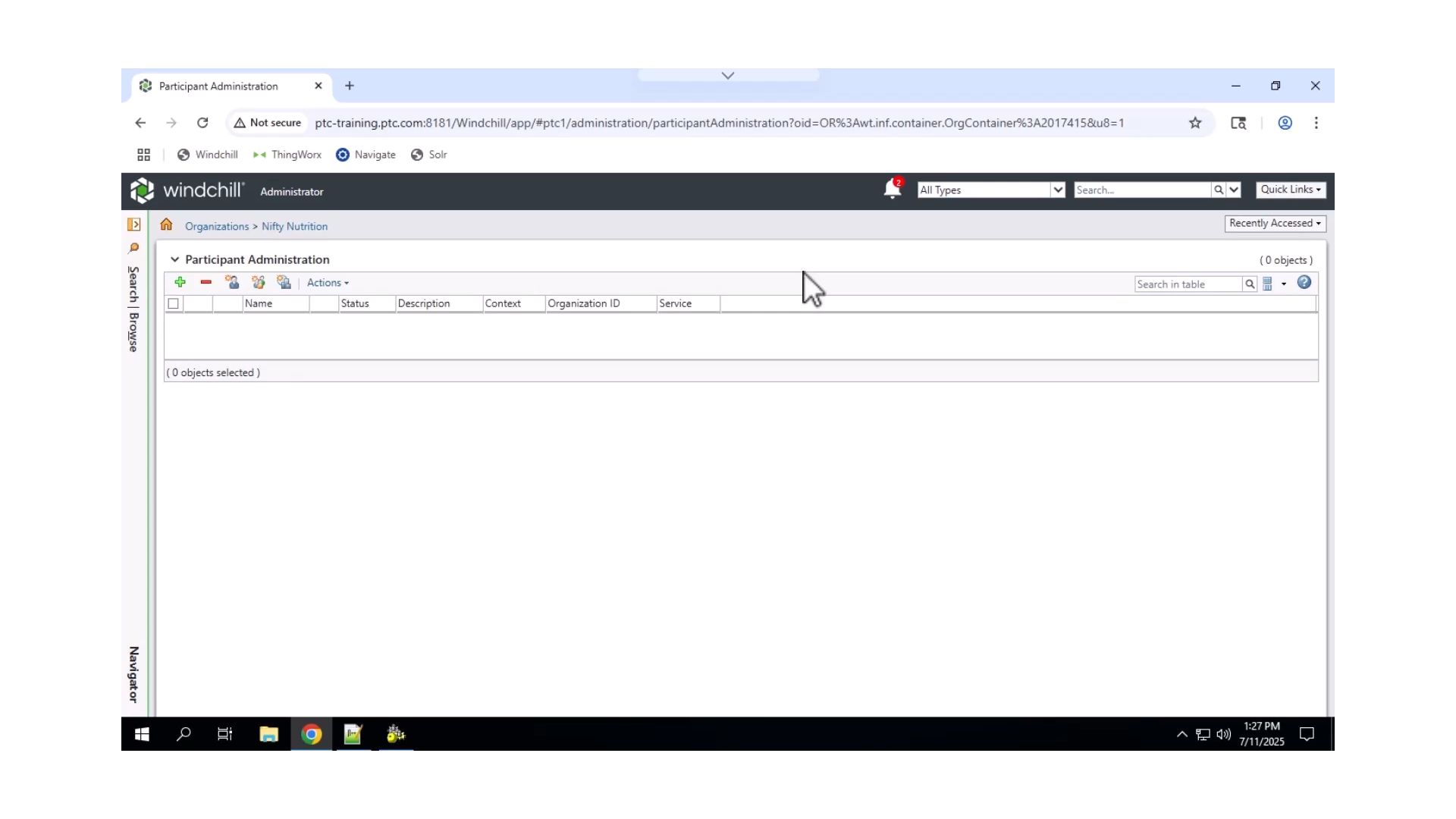Switch to the Browse navigator tab
The height and width of the screenshot is (819, 1456).
[x=133, y=332]
